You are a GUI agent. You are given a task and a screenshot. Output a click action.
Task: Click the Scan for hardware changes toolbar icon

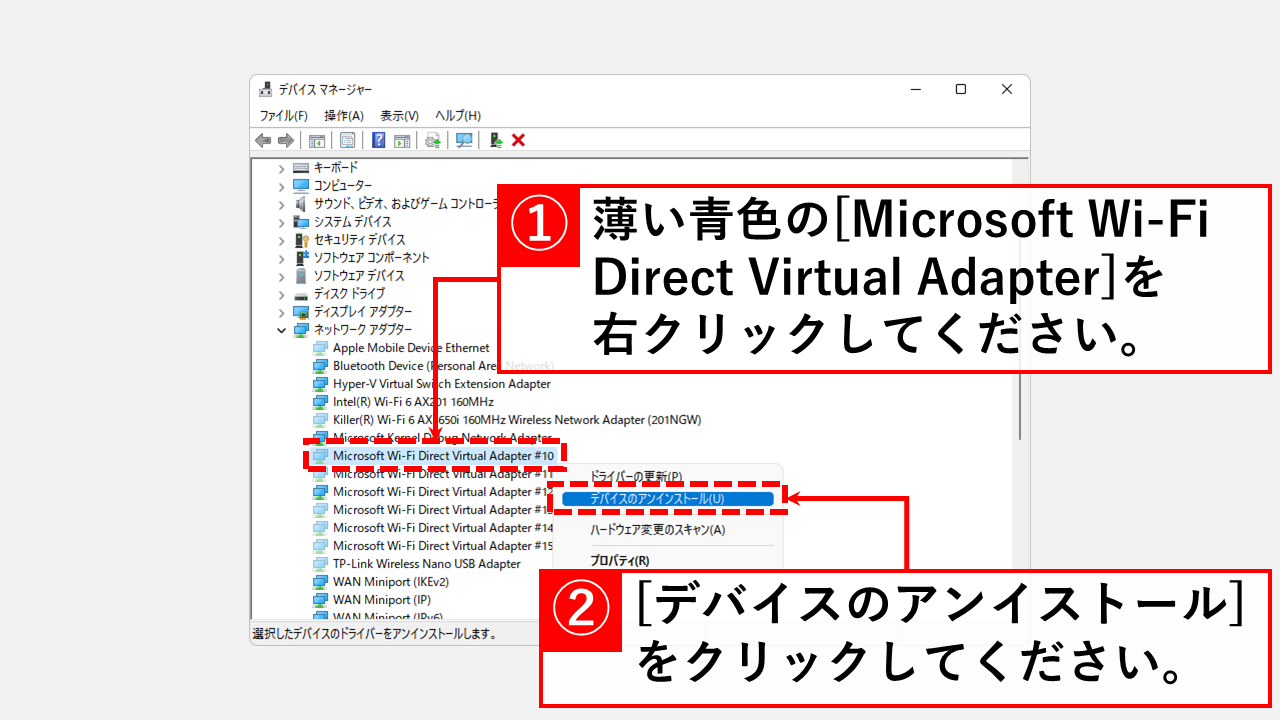point(463,140)
